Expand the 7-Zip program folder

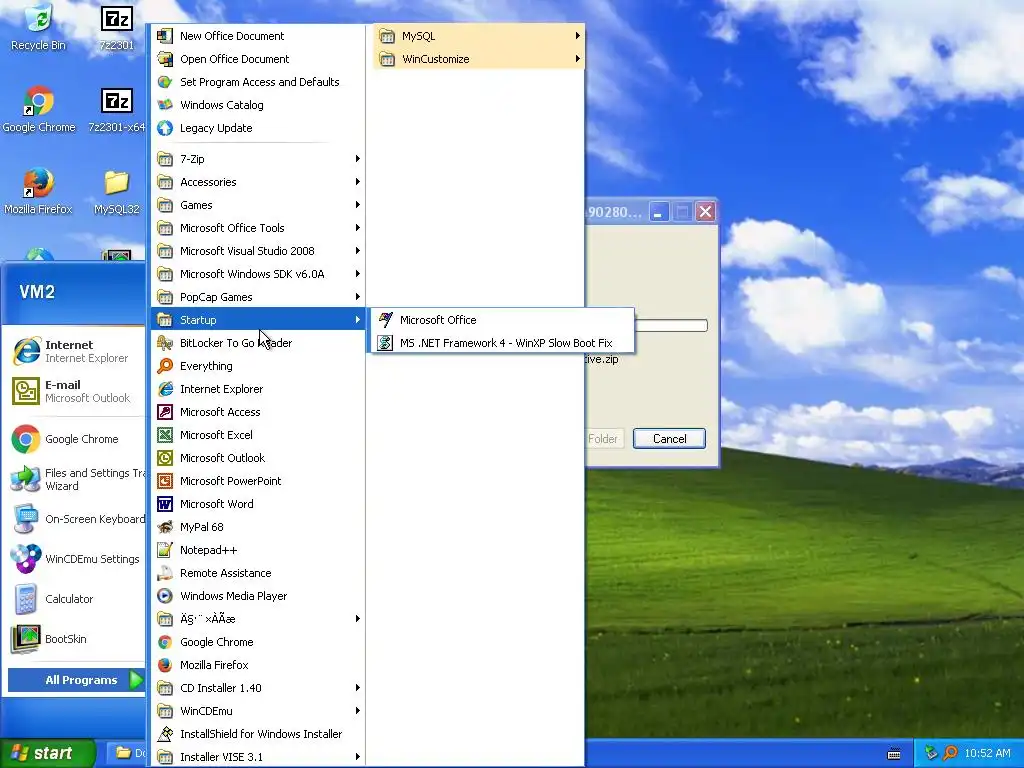pyautogui.click(x=258, y=159)
